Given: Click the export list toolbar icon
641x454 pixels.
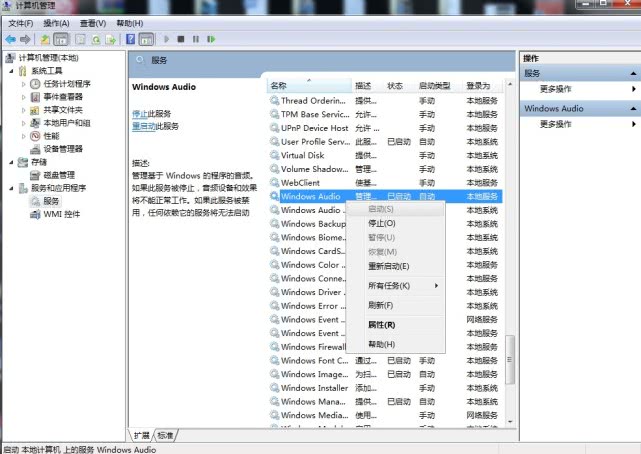Looking at the screenshot, I should (x=111, y=40).
